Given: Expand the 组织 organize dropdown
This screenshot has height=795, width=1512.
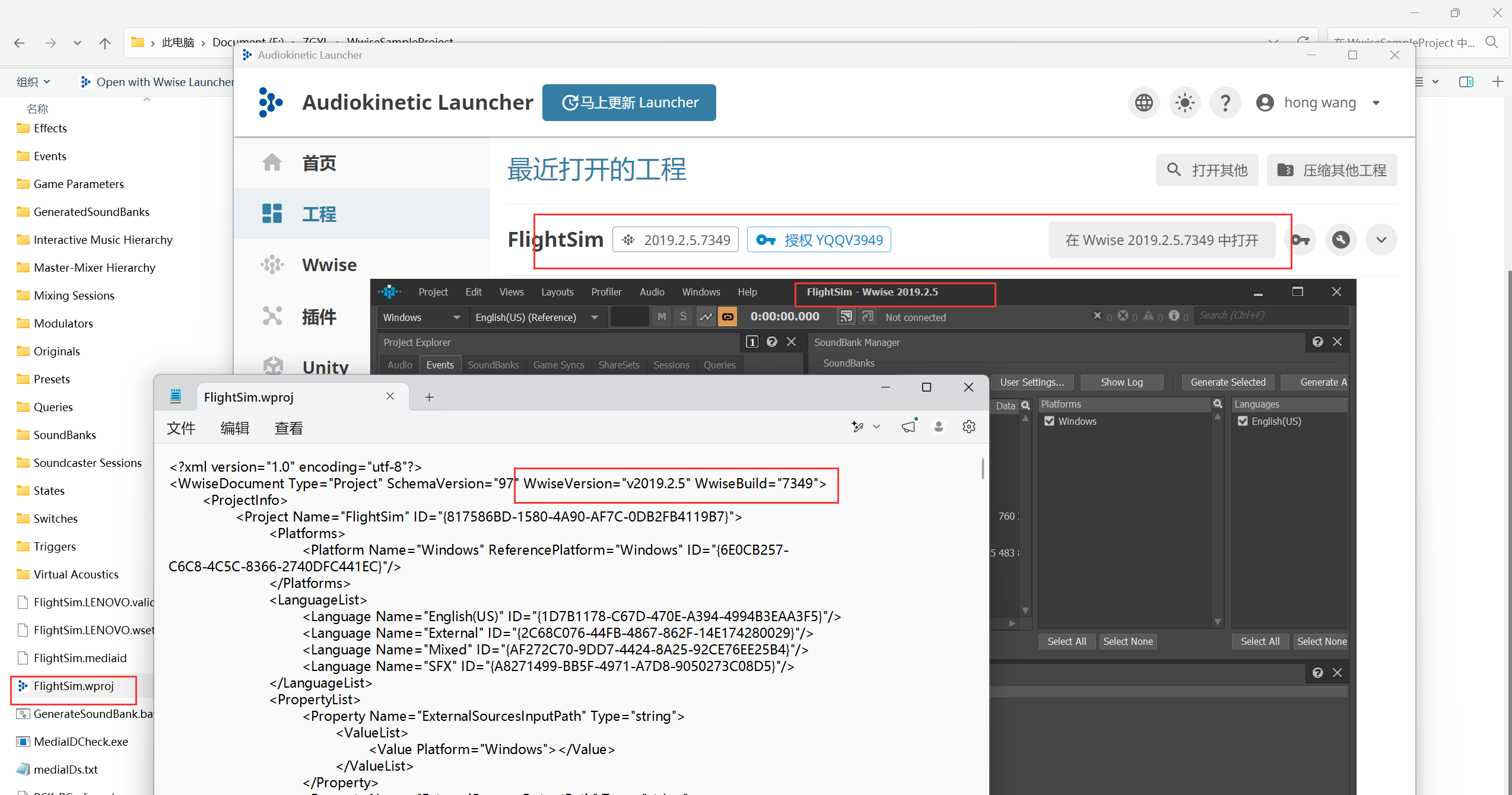Looking at the screenshot, I should tap(33, 82).
